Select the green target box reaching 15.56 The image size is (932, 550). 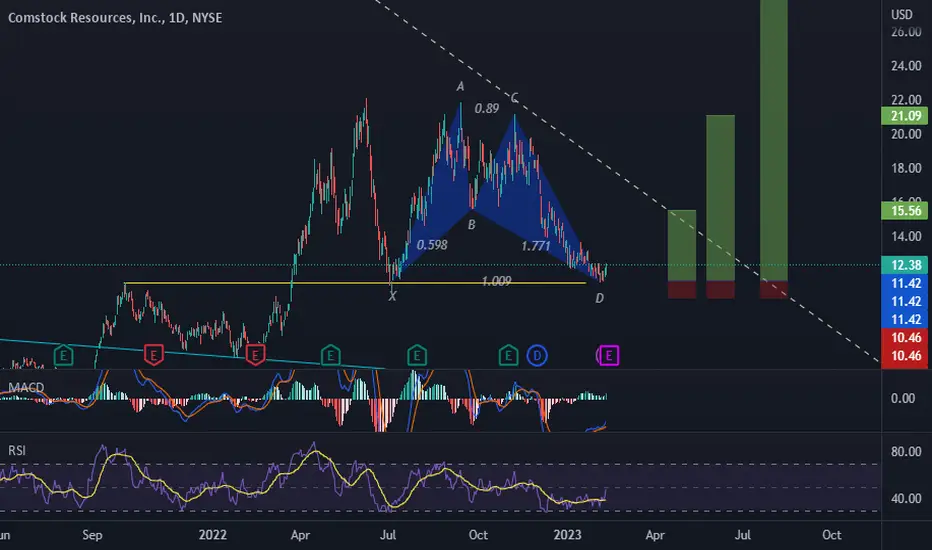682,245
